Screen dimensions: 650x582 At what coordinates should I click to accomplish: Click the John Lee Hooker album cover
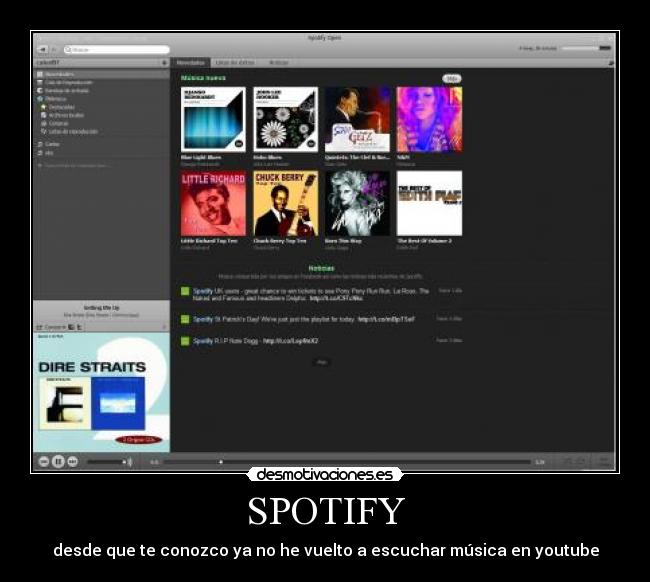coord(286,119)
